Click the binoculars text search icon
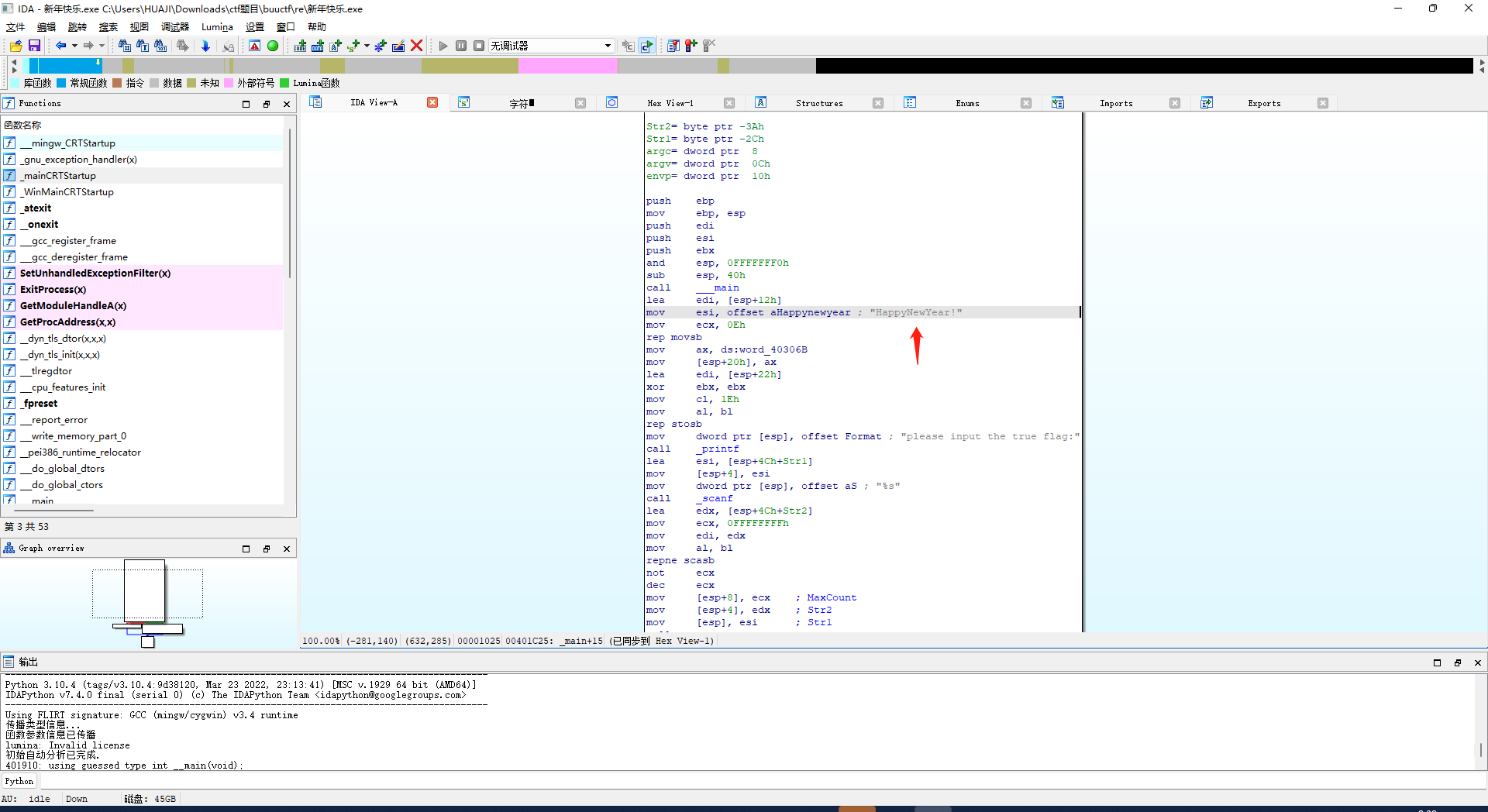The image size is (1488, 812). (x=143, y=46)
